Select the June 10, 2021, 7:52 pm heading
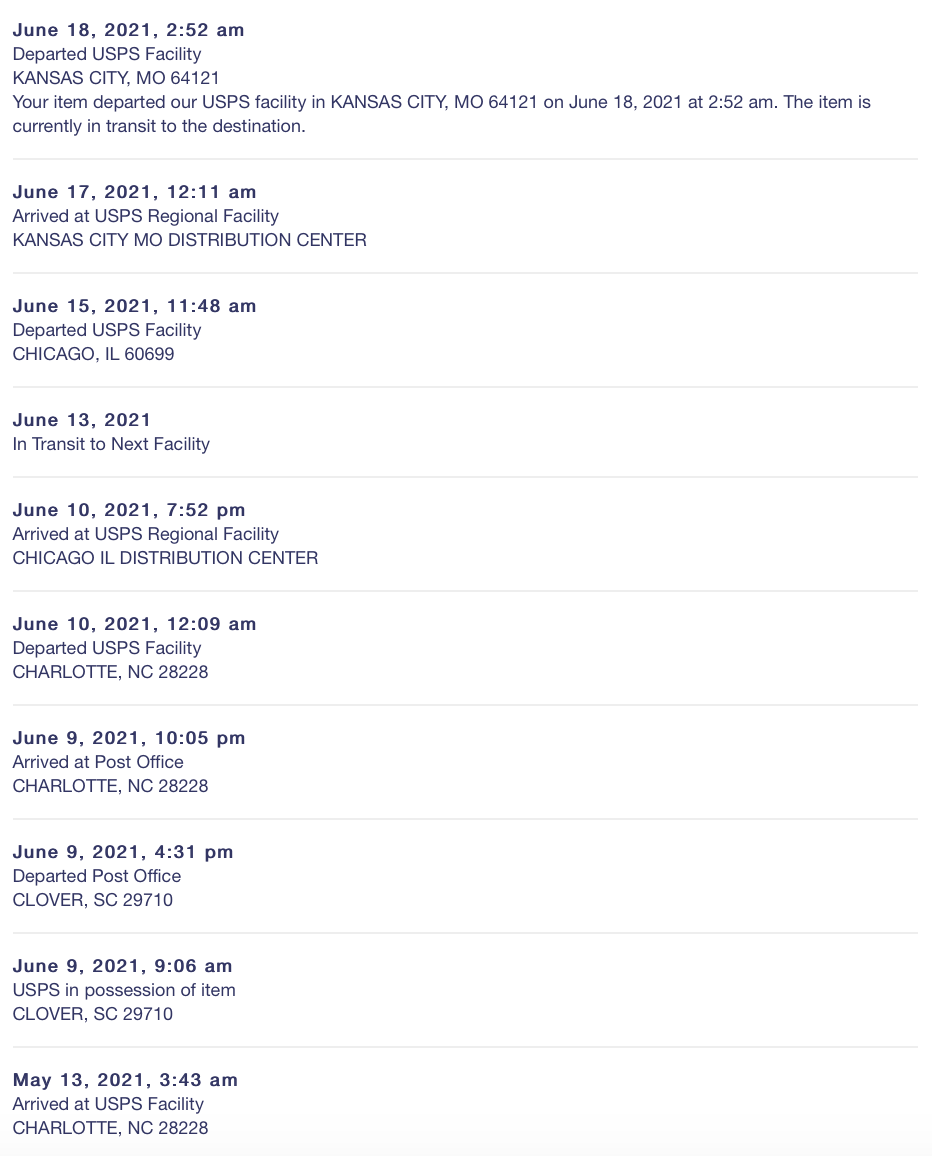 [x=129, y=509]
